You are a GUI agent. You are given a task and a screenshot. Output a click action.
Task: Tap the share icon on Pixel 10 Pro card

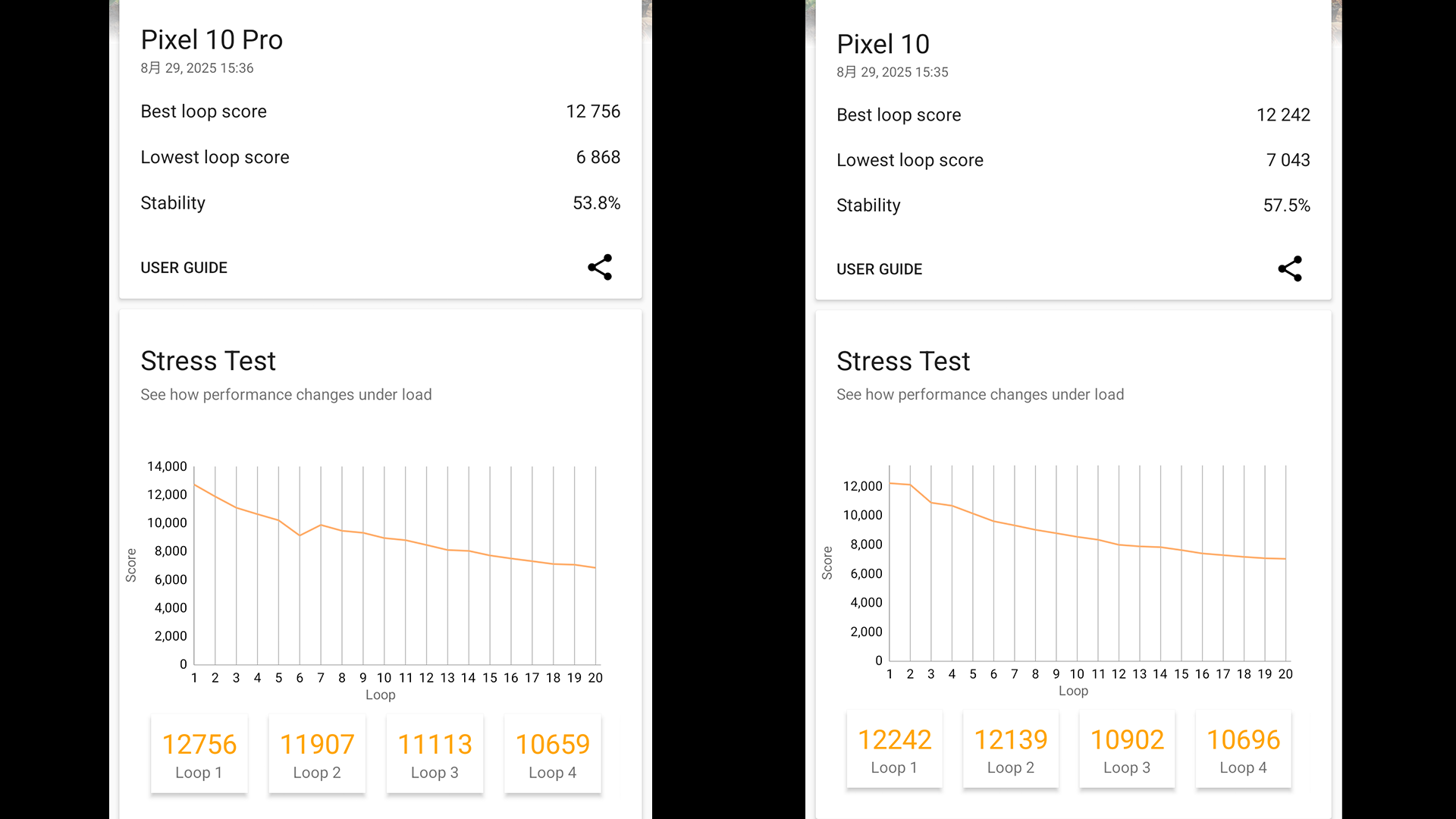[x=600, y=267]
